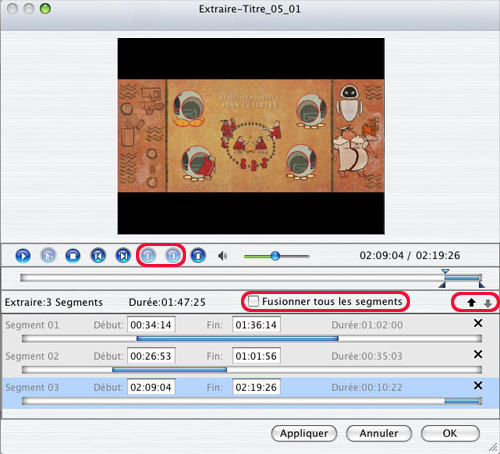Click the Appliquer button
The width and height of the screenshot is (500, 454).
click(x=304, y=433)
